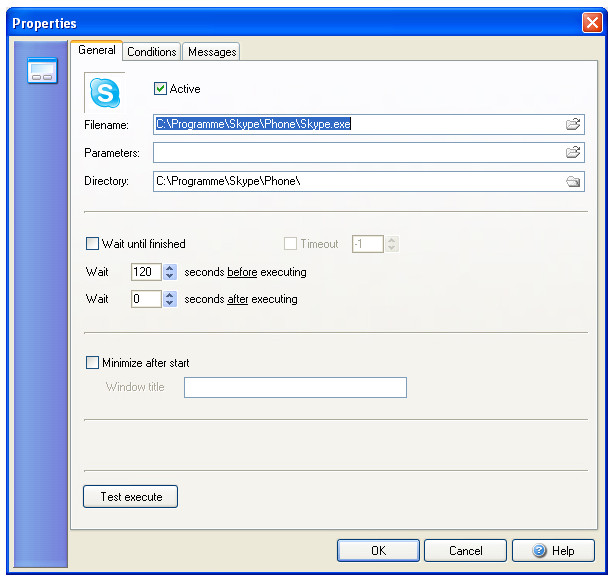This screenshot has width=613, height=581.
Task: Click the Window title input field
Action: pyautogui.click(x=296, y=387)
